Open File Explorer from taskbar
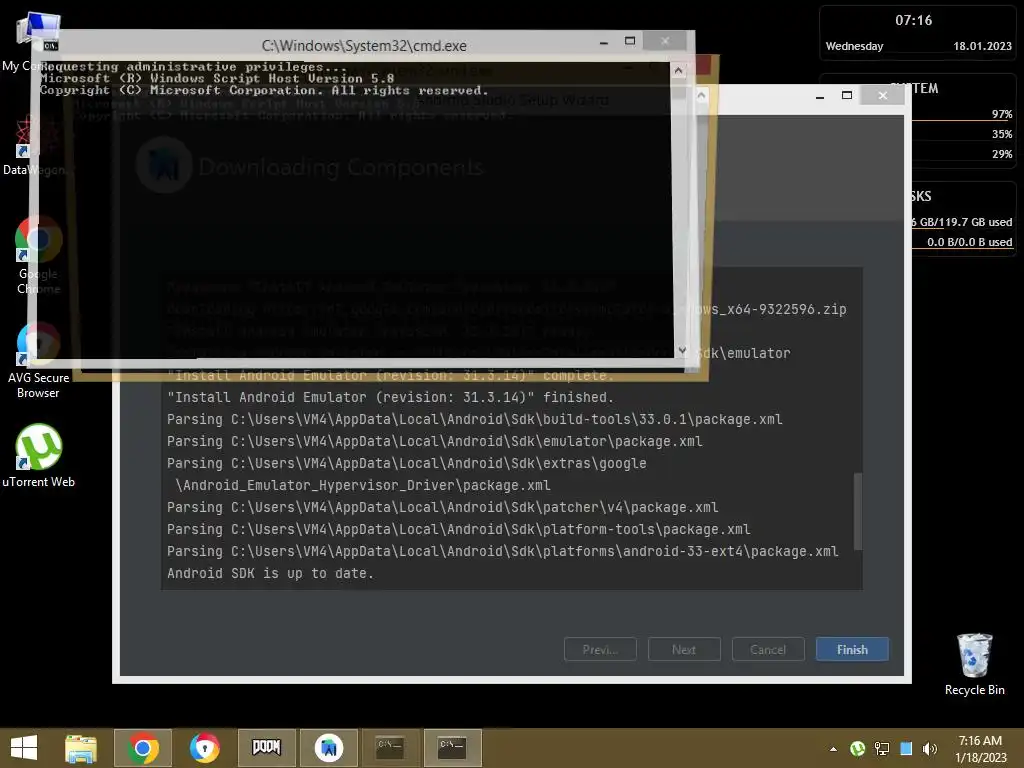 81,748
